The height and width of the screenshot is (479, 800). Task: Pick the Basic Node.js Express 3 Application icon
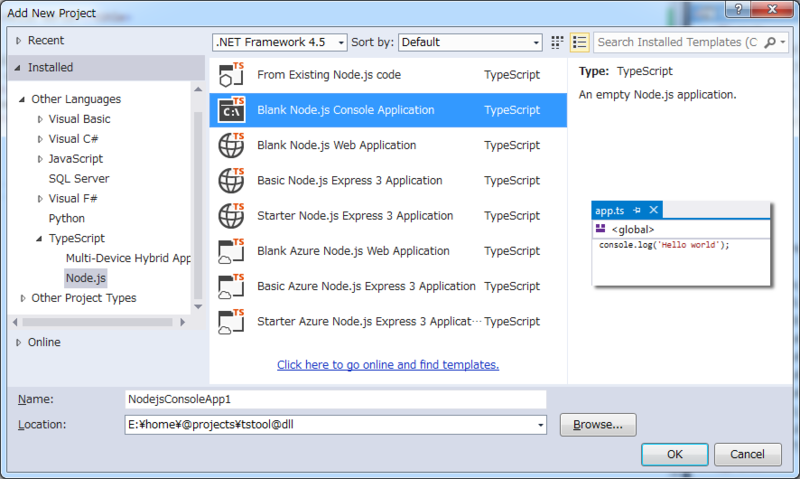pos(231,181)
